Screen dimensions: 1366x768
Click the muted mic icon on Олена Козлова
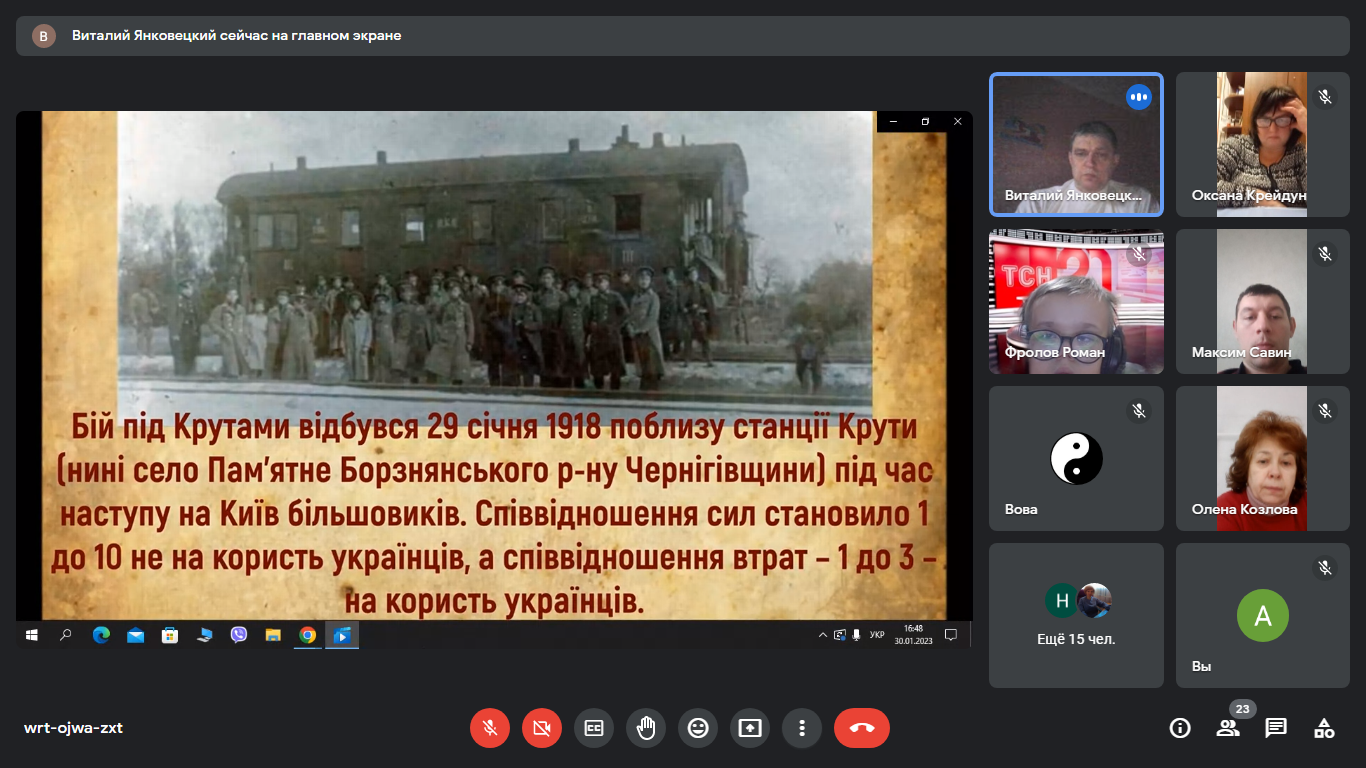coord(1325,411)
